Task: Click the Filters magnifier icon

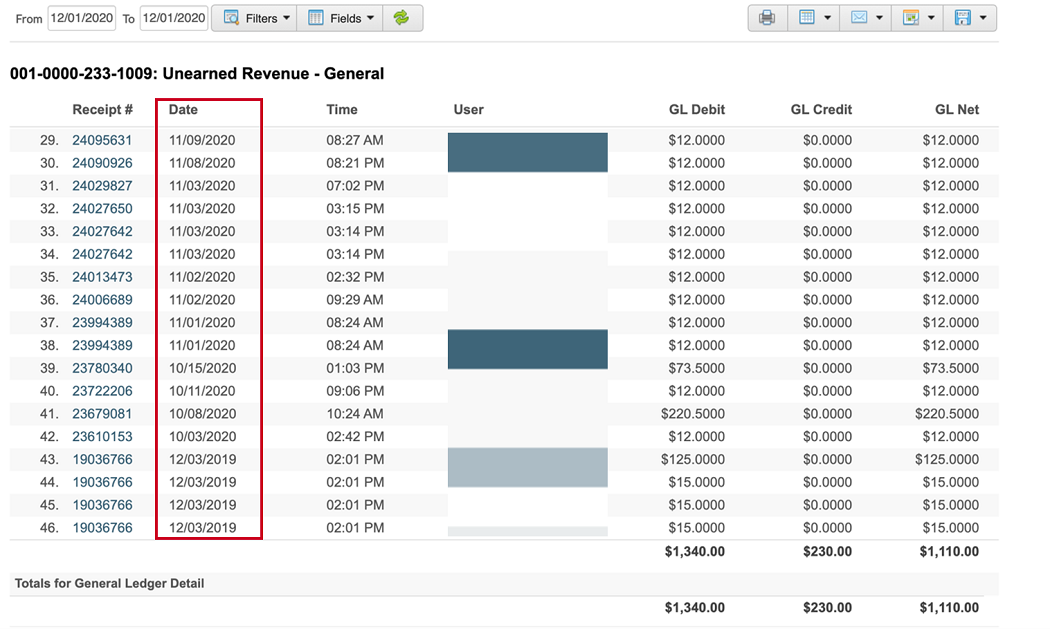Action: (x=231, y=18)
